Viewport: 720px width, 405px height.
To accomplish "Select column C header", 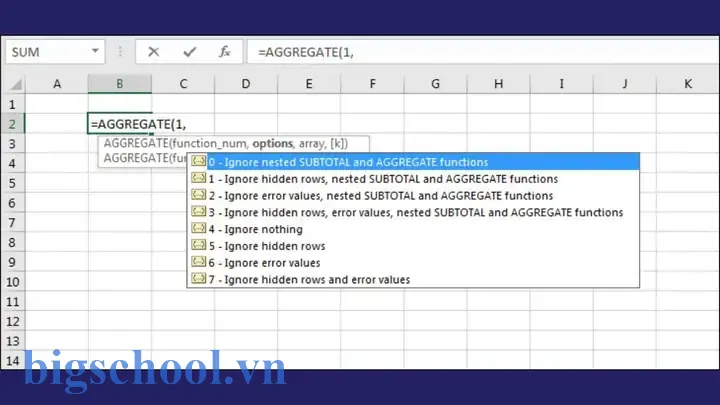I will 183,84.
